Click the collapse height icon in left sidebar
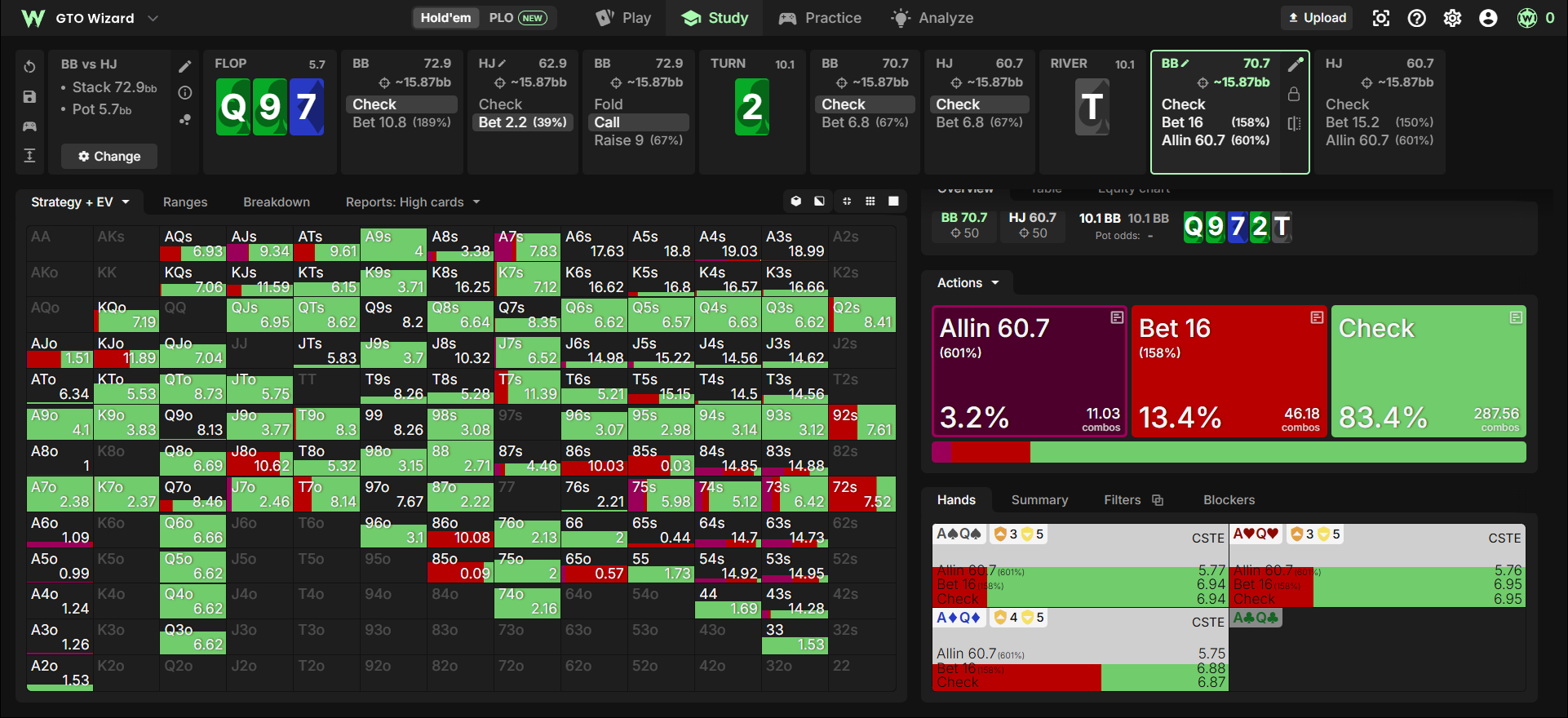Image resolution: width=1568 pixels, height=718 pixels. tap(29, 155)
